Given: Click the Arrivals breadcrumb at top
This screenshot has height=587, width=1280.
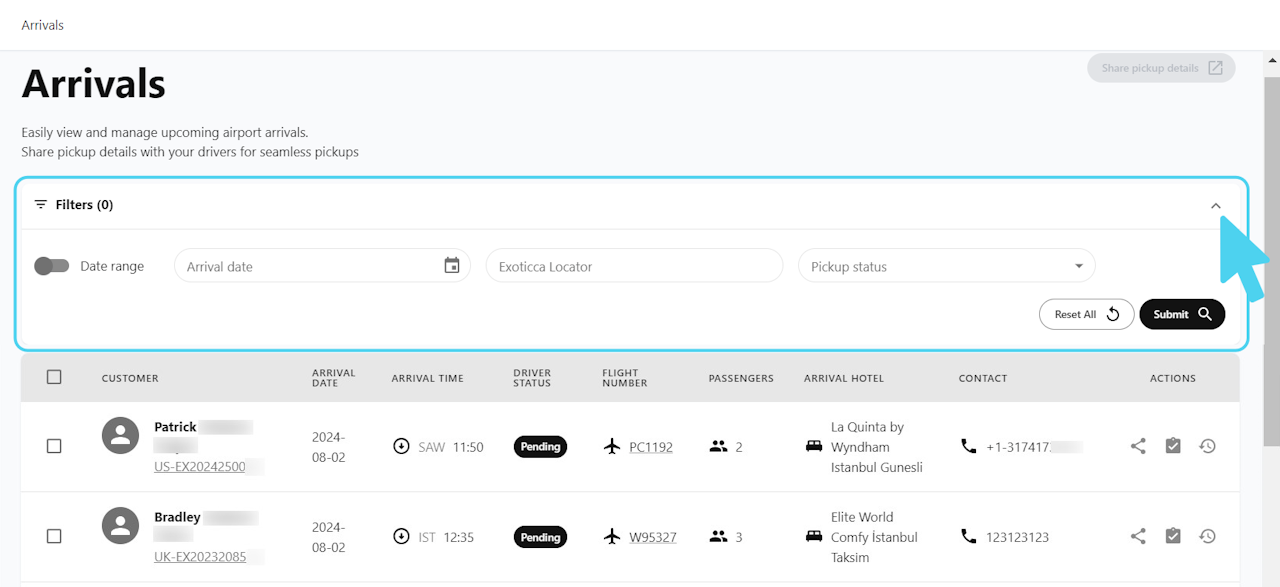Looking at the screenshot, I should click(x=43, y=25).
